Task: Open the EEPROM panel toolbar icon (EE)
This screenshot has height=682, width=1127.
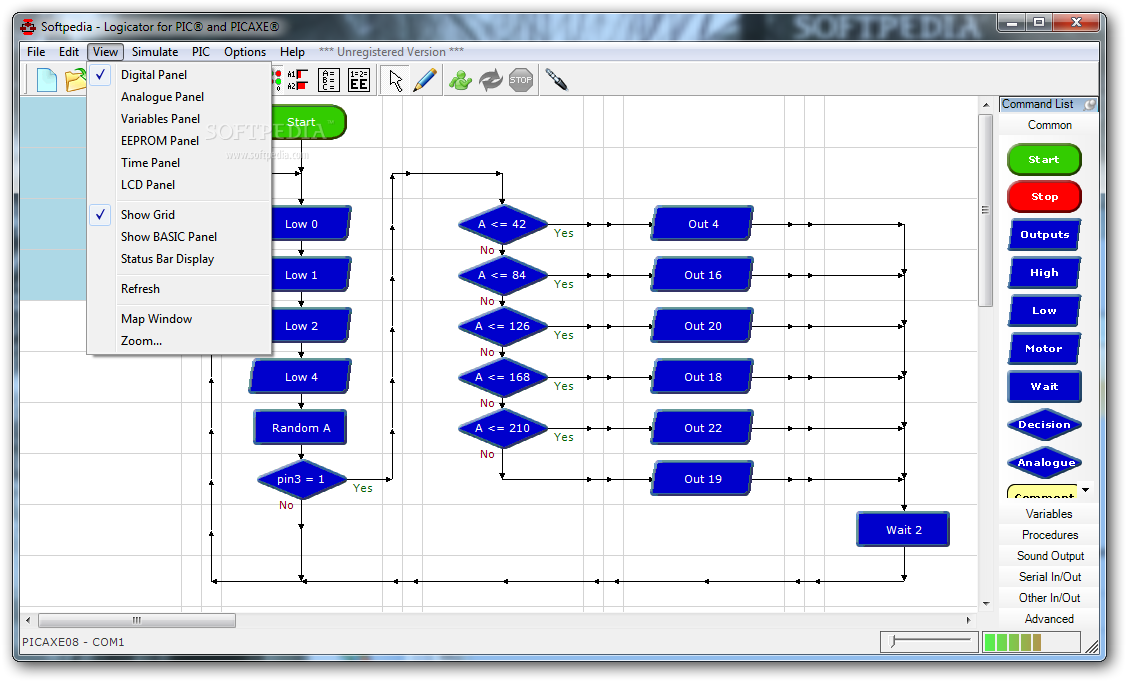Action: (359, 80)
